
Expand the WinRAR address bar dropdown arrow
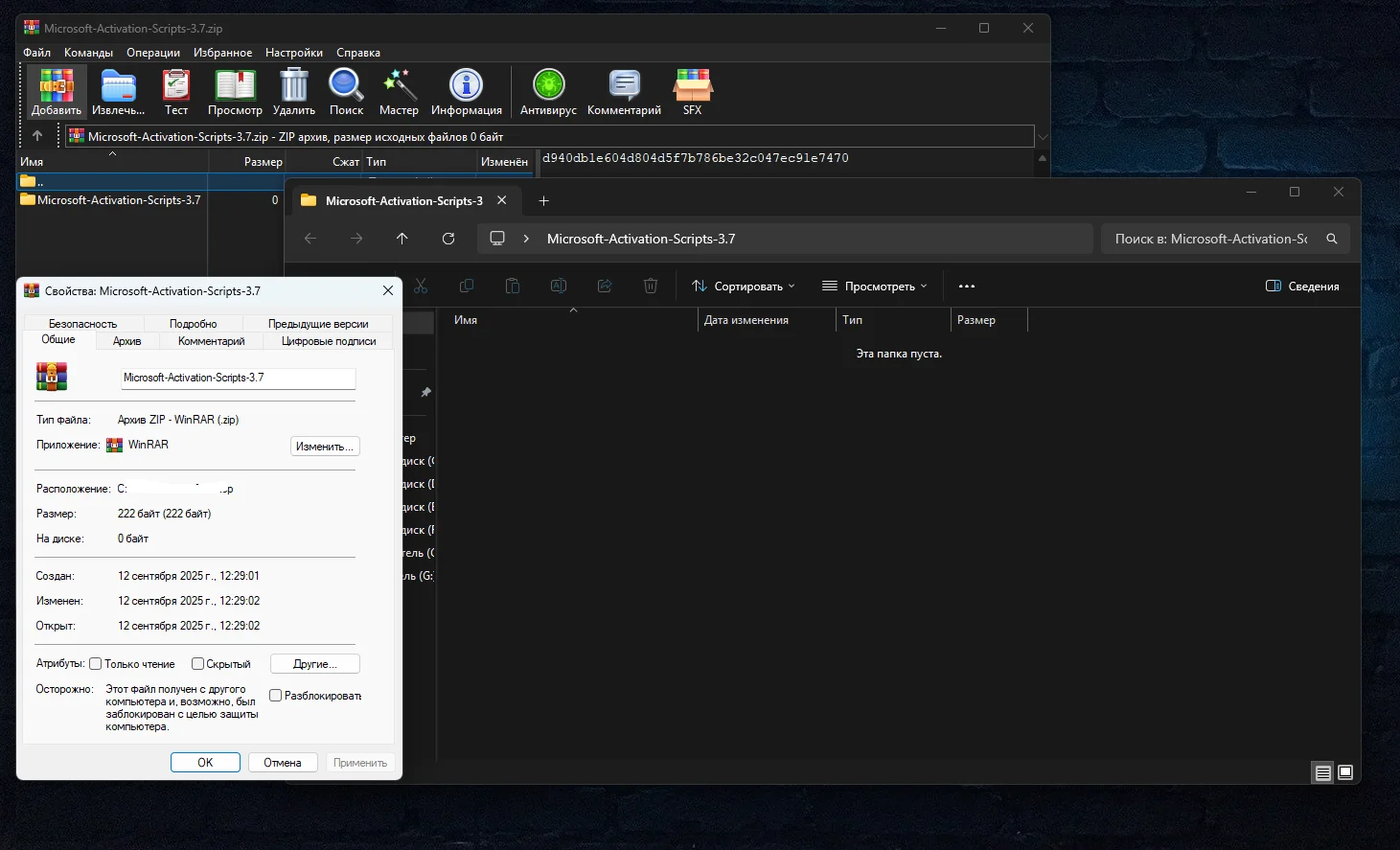coord(1043,137)
